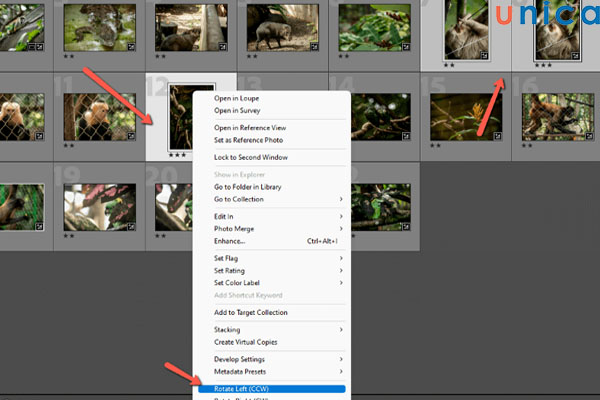
Task: Click the adjustments badge on the green leaves photo
Action: [x=406, y=47]
